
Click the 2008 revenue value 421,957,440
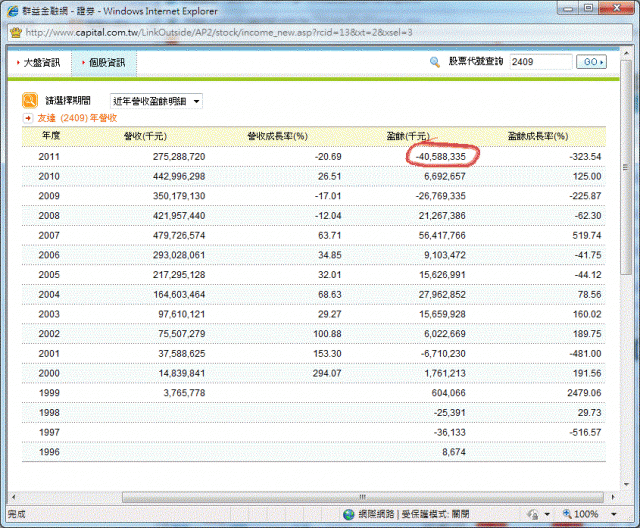pyautogui.click(x=179, y=216)
